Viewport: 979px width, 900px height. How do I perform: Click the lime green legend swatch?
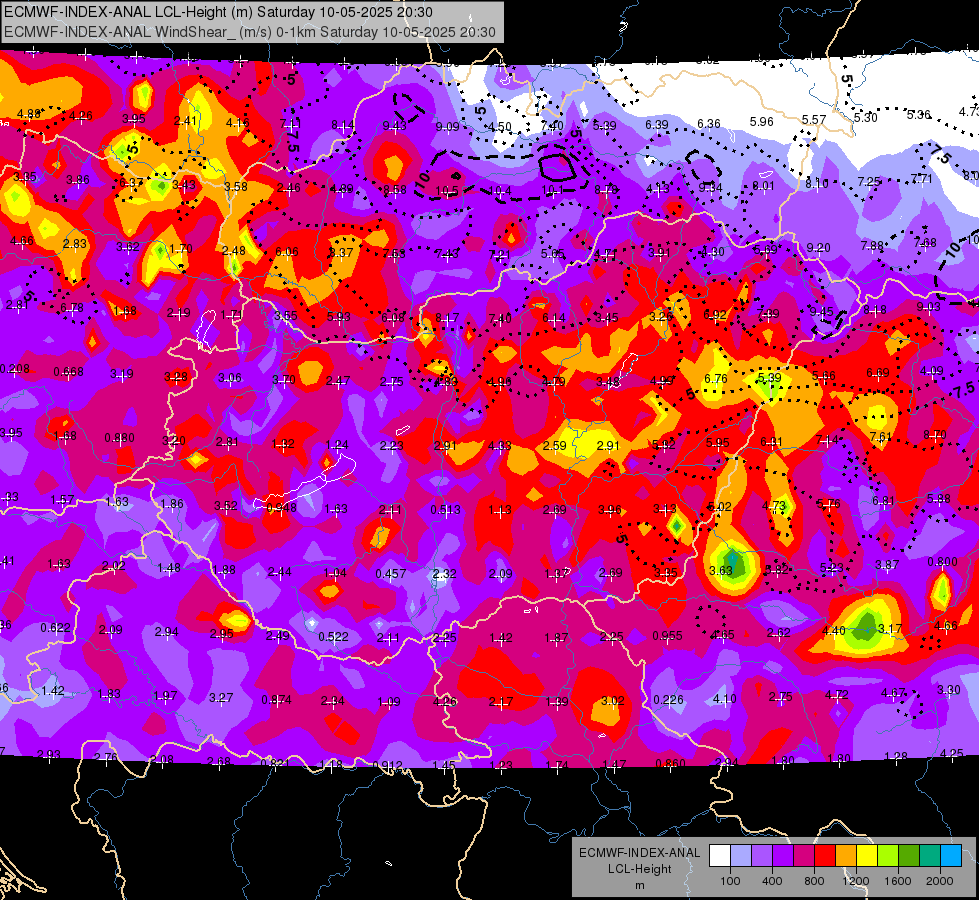[x=888, y=856]
